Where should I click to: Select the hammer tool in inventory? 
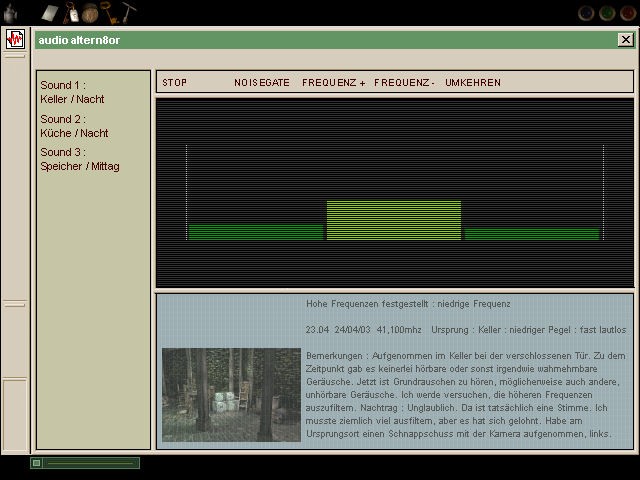click(128, 12)
